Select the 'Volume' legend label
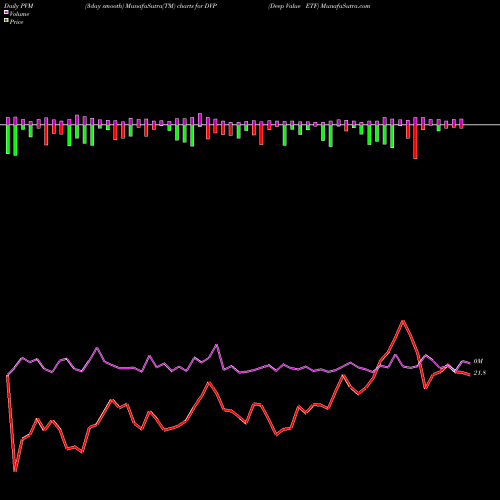Screen dimensions: 500x500 tap(19, 14)
